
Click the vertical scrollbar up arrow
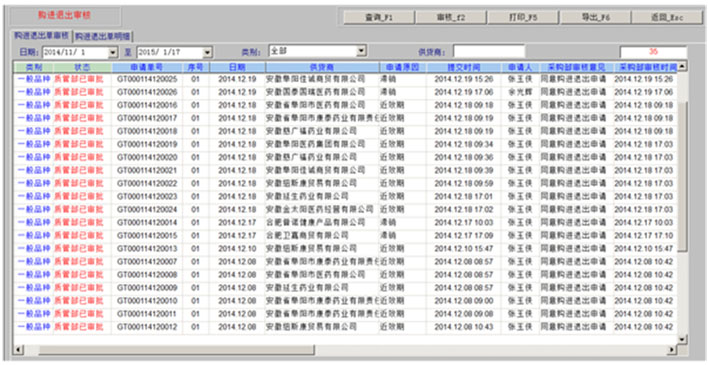pos(682,66)
